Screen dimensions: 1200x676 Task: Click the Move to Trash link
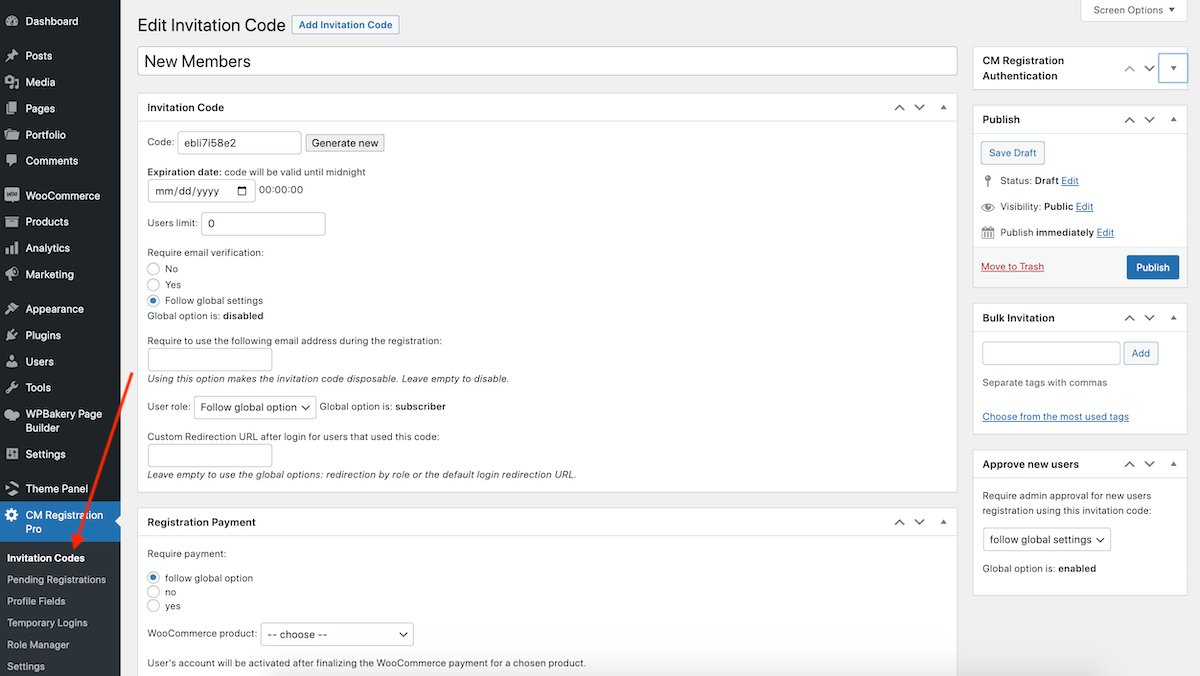[1012, 267]
